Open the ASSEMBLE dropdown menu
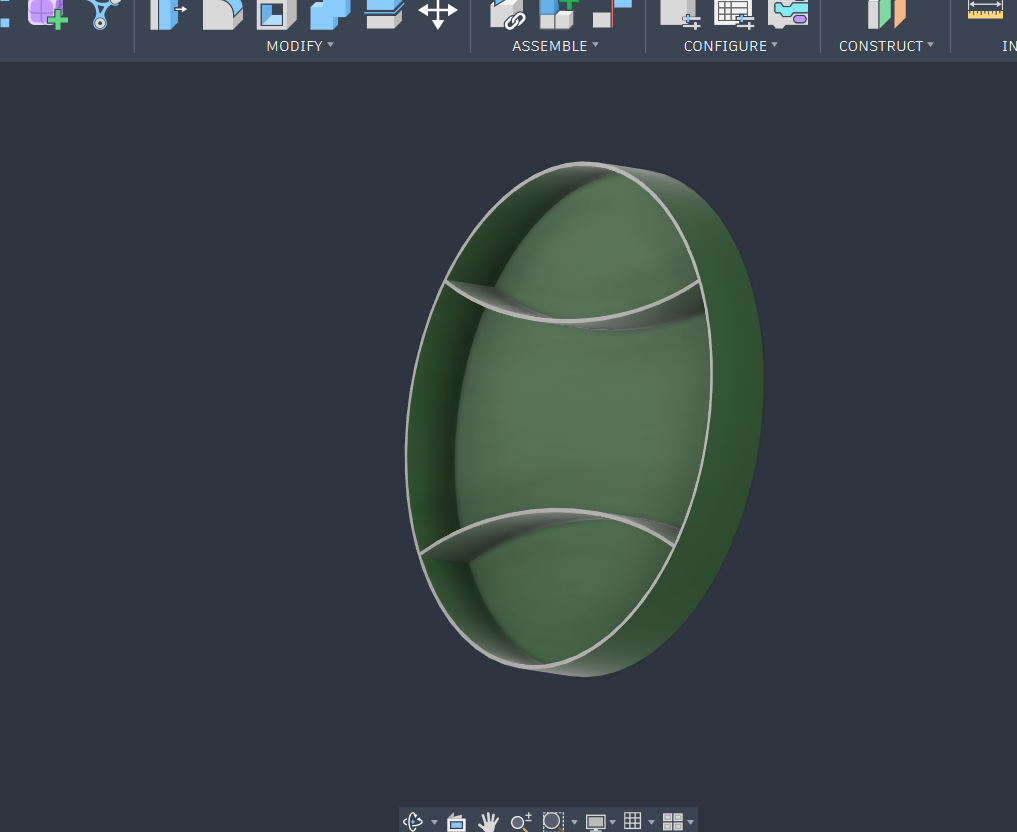This screenshot has height=832, width=1017. [x=555, y=46]
